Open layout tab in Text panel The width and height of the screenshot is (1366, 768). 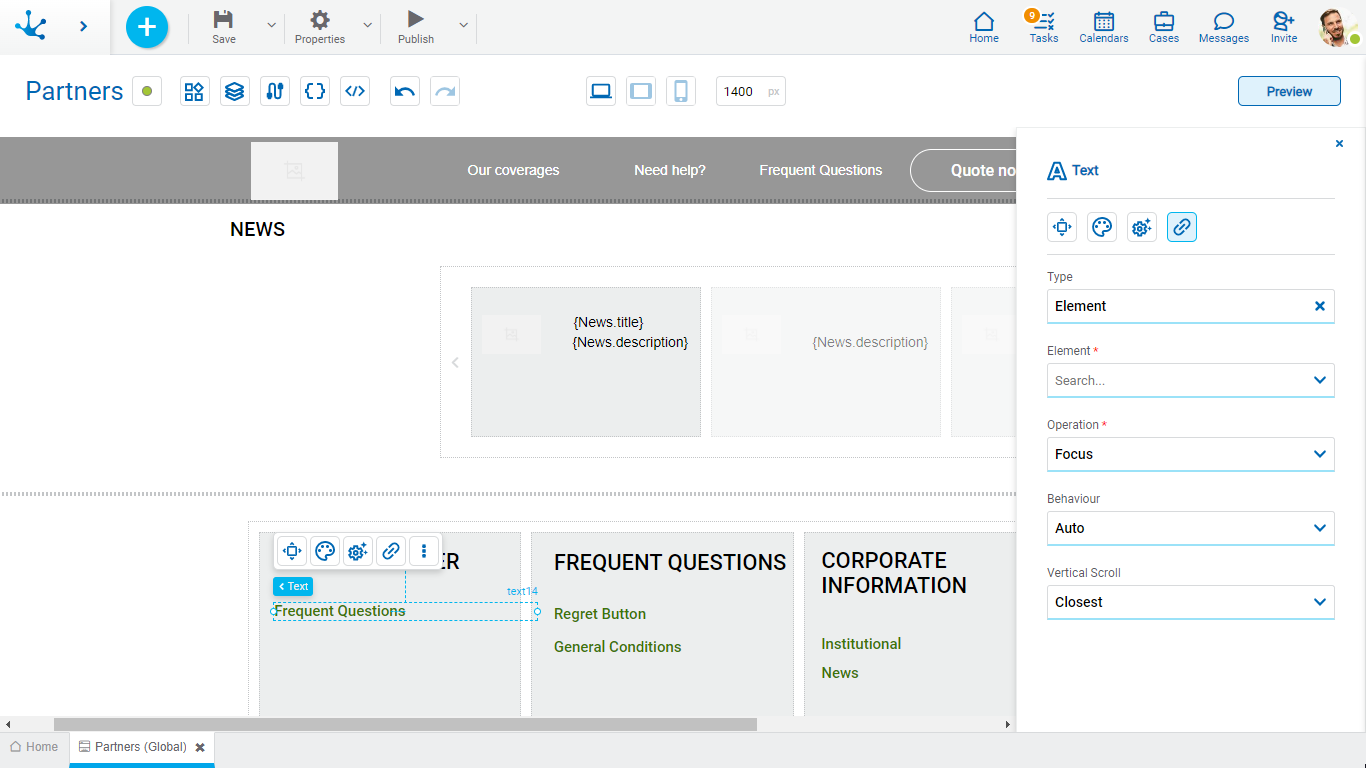pos(1062,227)
